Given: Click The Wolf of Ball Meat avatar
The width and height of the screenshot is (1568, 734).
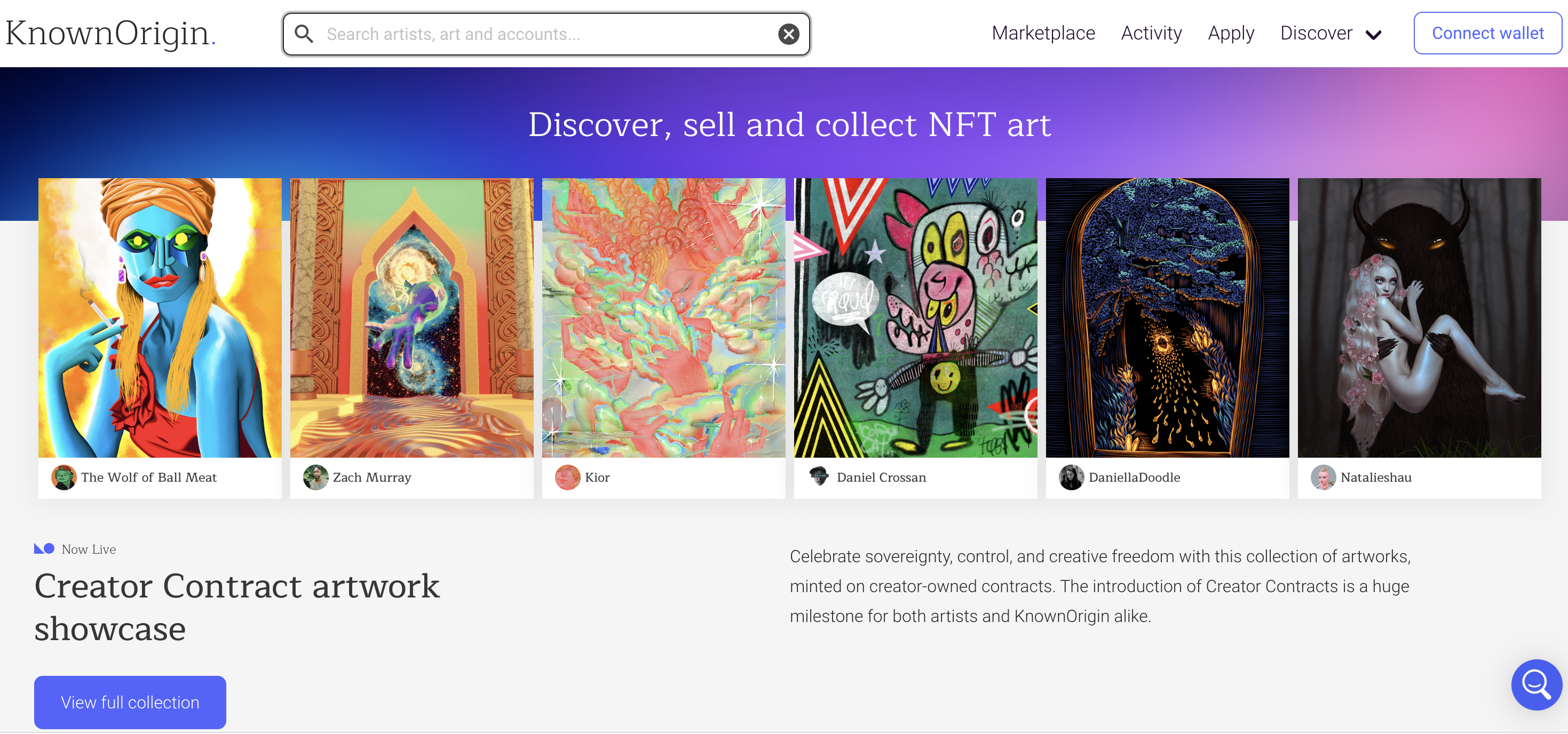Looking at the screenshot, I should click(64, 477).
